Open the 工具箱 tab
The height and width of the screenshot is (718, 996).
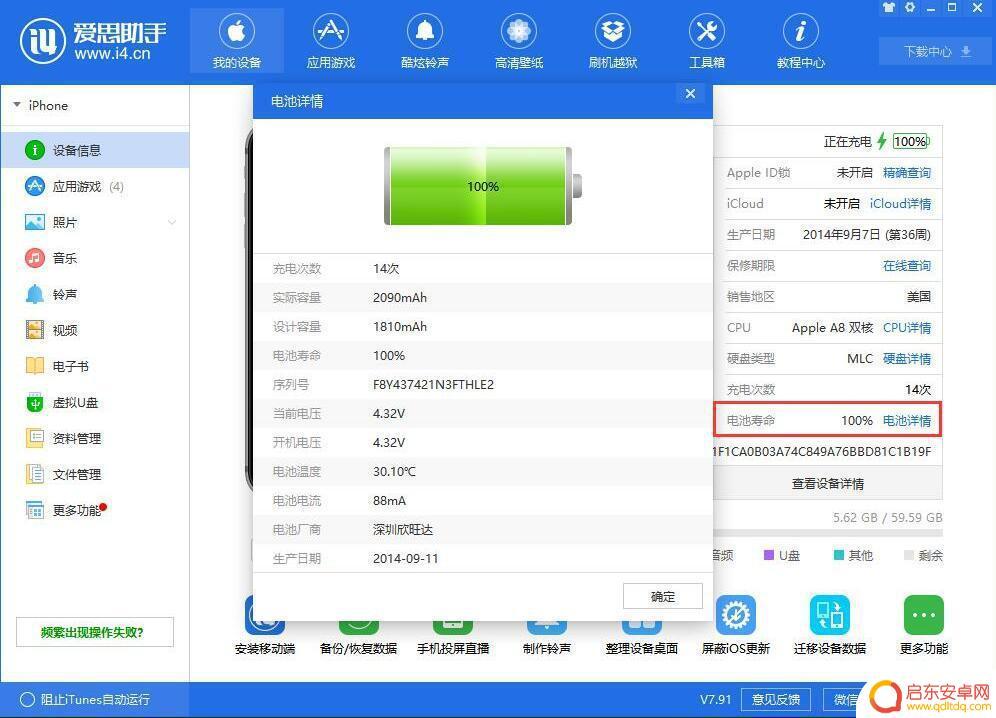(706, 40)
